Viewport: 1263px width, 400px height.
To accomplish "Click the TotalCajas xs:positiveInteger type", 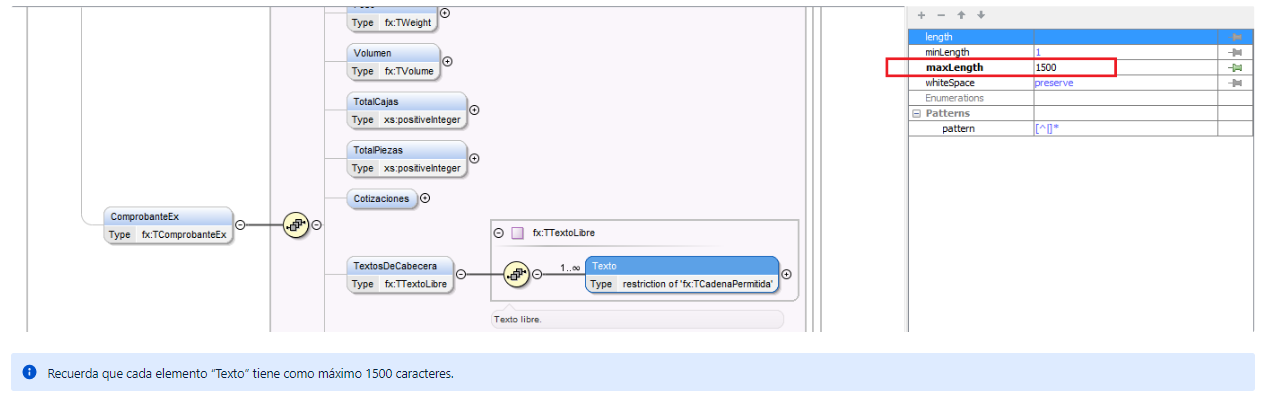I will pyautogui.click(x=422, y=120).
